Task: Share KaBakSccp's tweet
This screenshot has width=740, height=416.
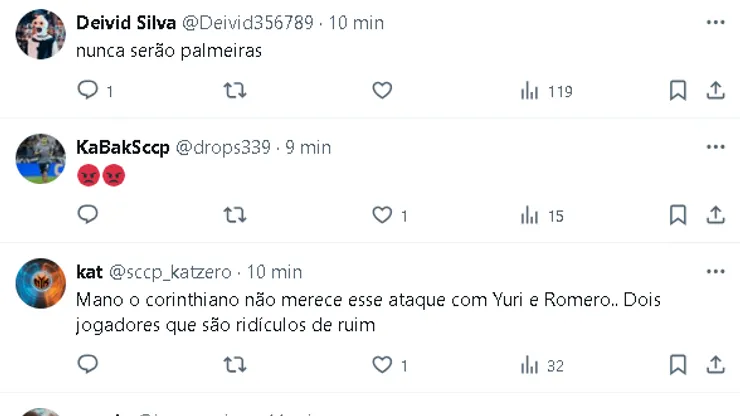Action: 716,215
